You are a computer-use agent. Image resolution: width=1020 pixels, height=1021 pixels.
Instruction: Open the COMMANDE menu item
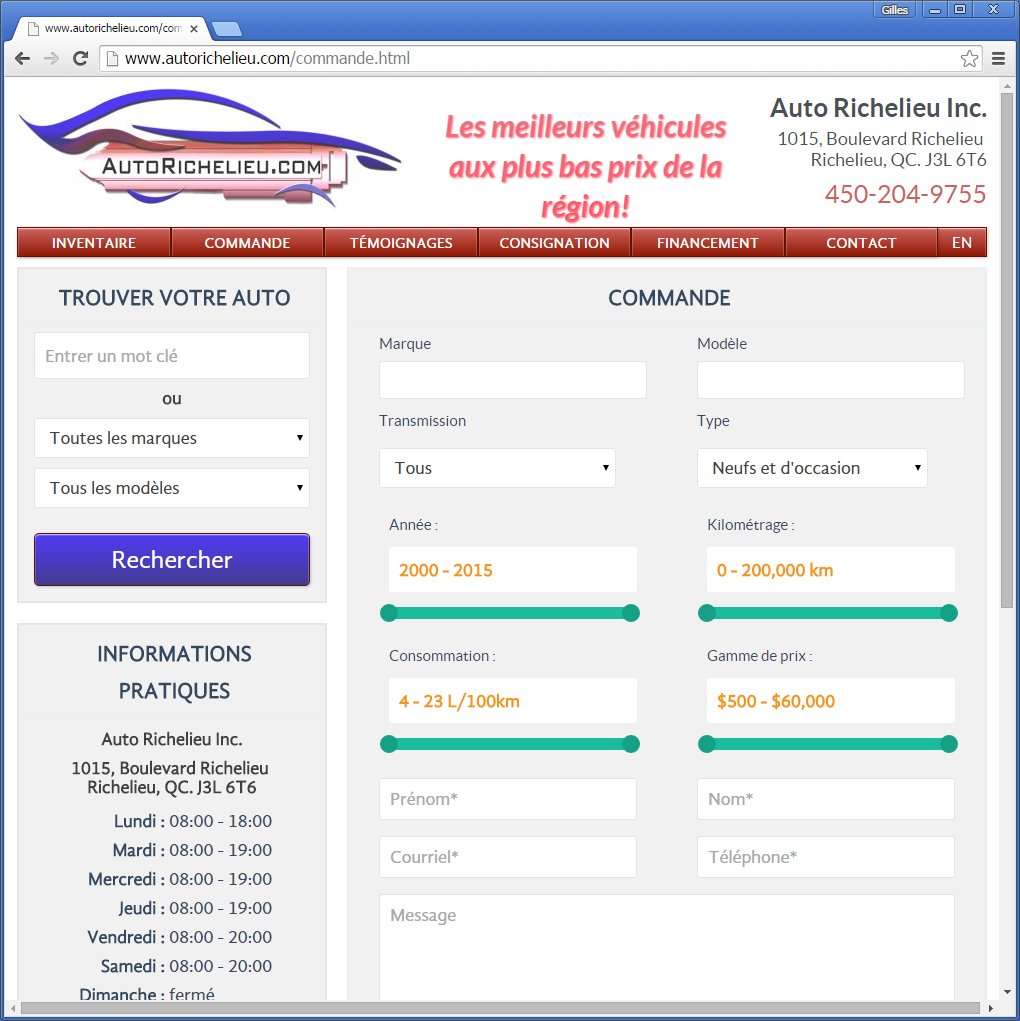click(248, 243)
